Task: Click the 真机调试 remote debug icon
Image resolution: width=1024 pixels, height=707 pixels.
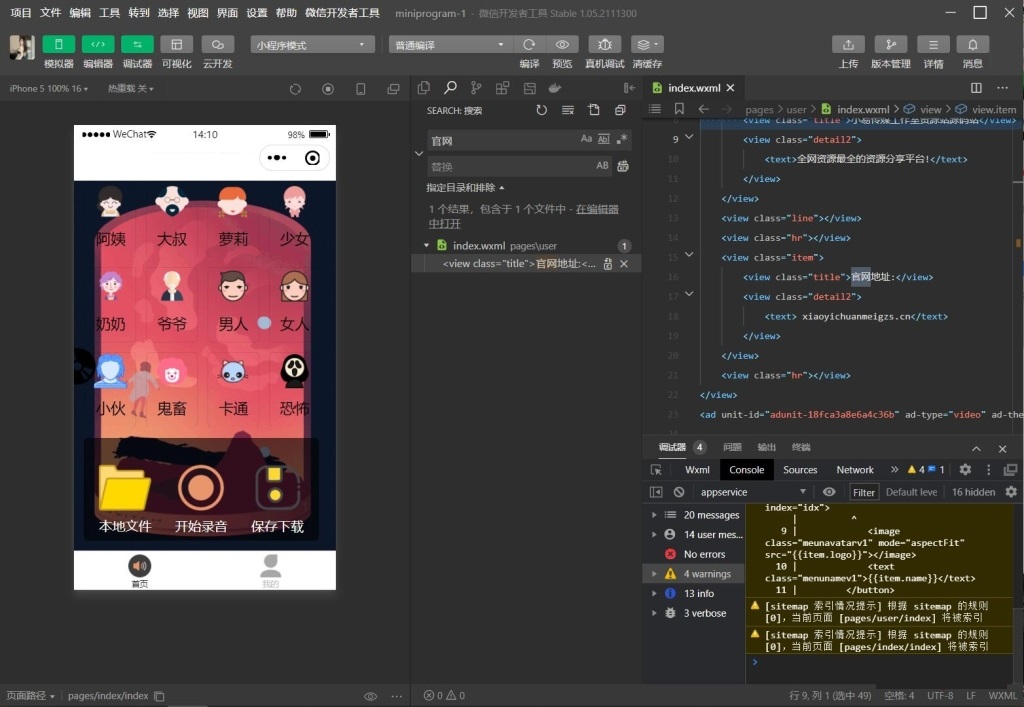Action: point(604,45)
